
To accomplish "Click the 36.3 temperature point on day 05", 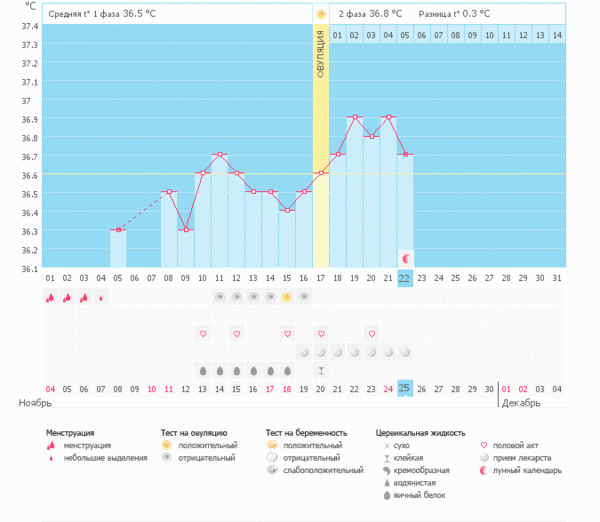I will (118, 230).
